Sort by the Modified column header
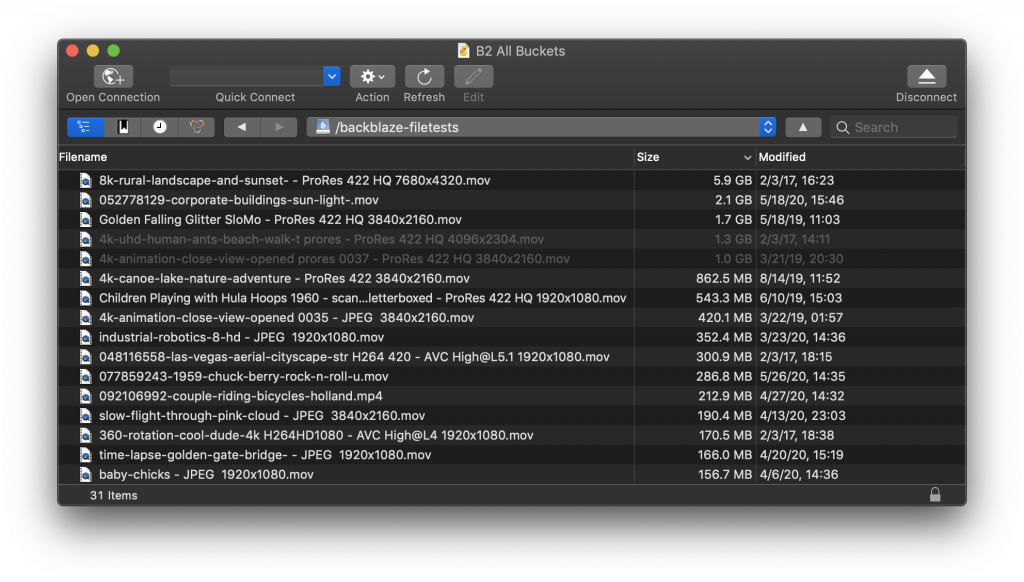Image resolution: width=1024 pixels, height=582 pixels. 782,157
